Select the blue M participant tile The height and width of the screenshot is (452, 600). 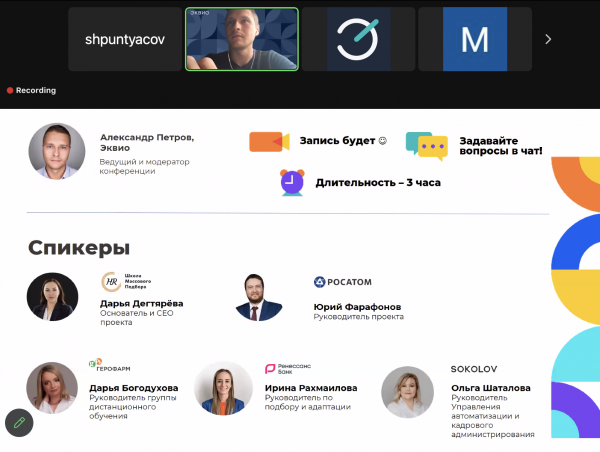475,39
